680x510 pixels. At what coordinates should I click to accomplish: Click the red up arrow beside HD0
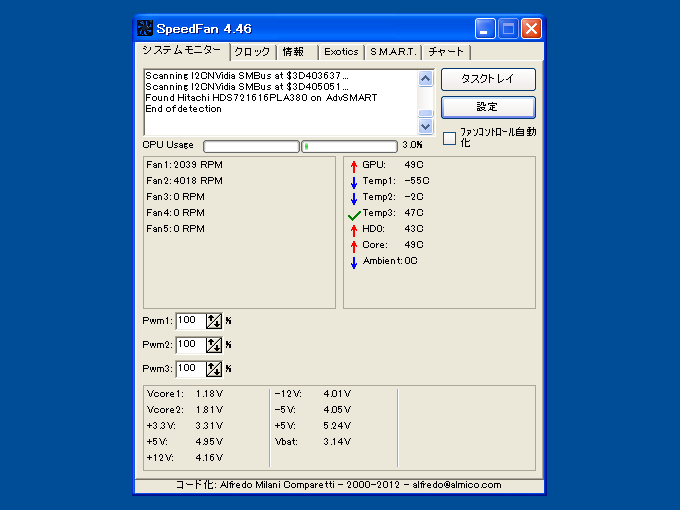point(354,230)
